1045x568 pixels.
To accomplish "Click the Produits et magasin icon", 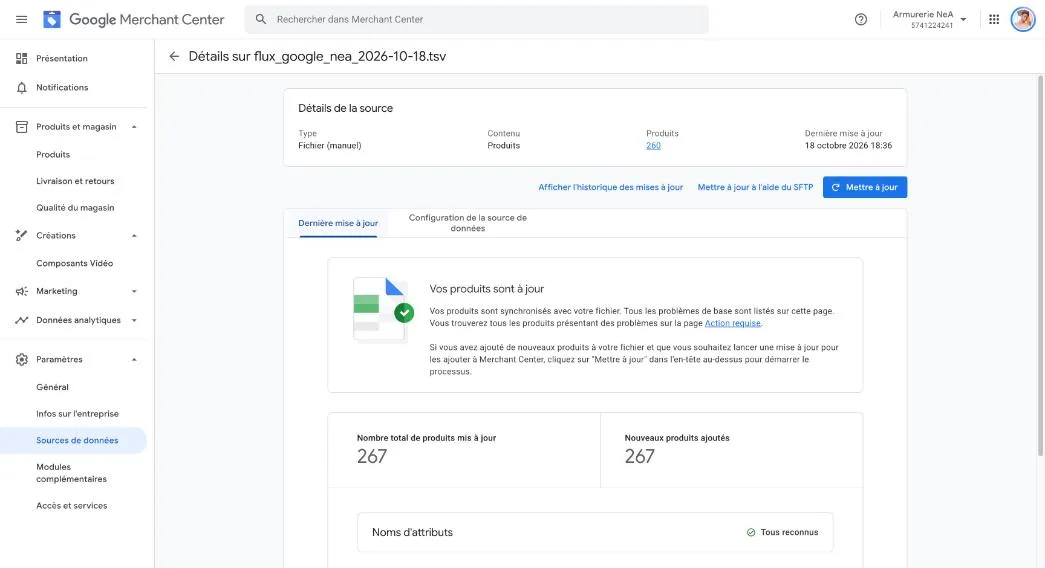I will 21,127.
